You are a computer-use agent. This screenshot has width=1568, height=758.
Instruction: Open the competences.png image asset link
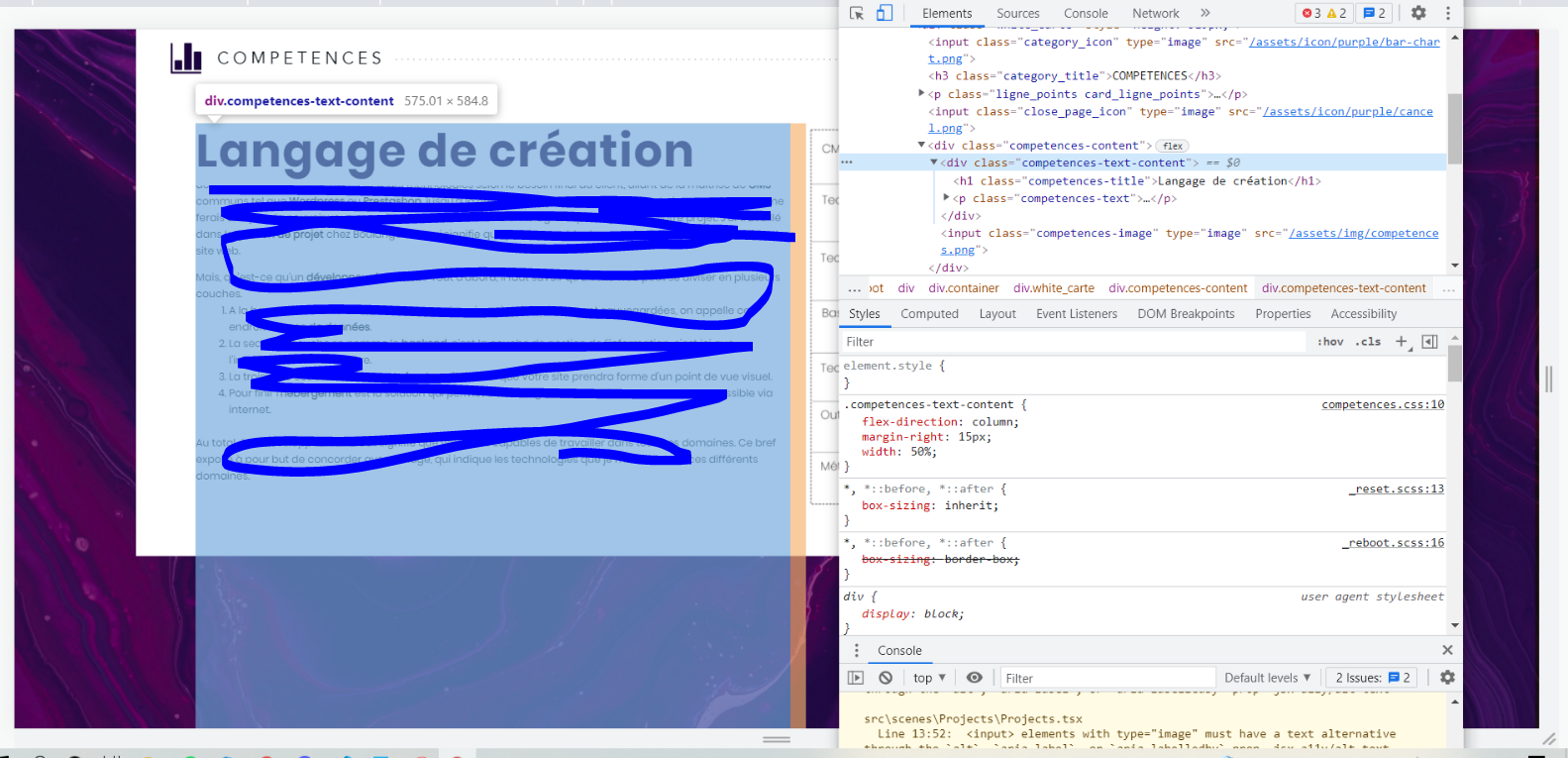click(1364, 233)
